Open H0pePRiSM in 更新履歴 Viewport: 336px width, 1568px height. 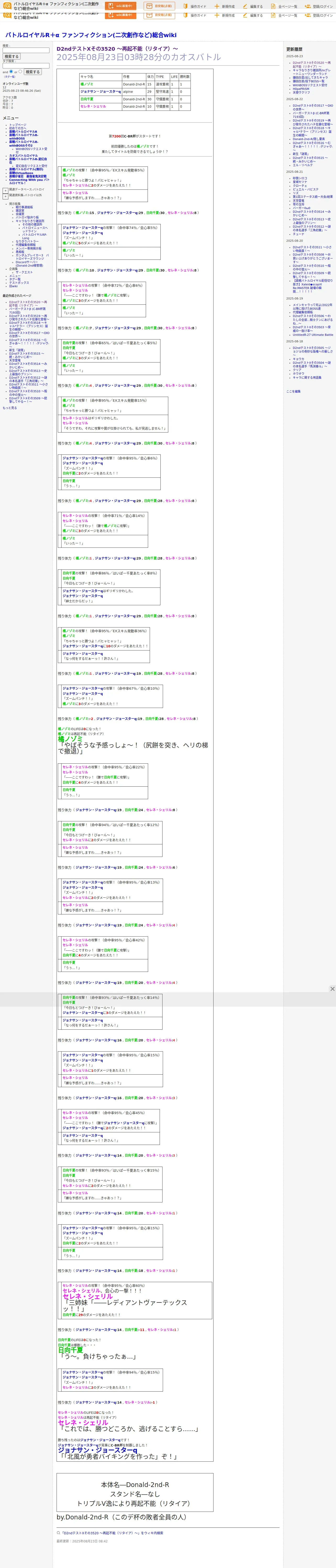[301, 88]
